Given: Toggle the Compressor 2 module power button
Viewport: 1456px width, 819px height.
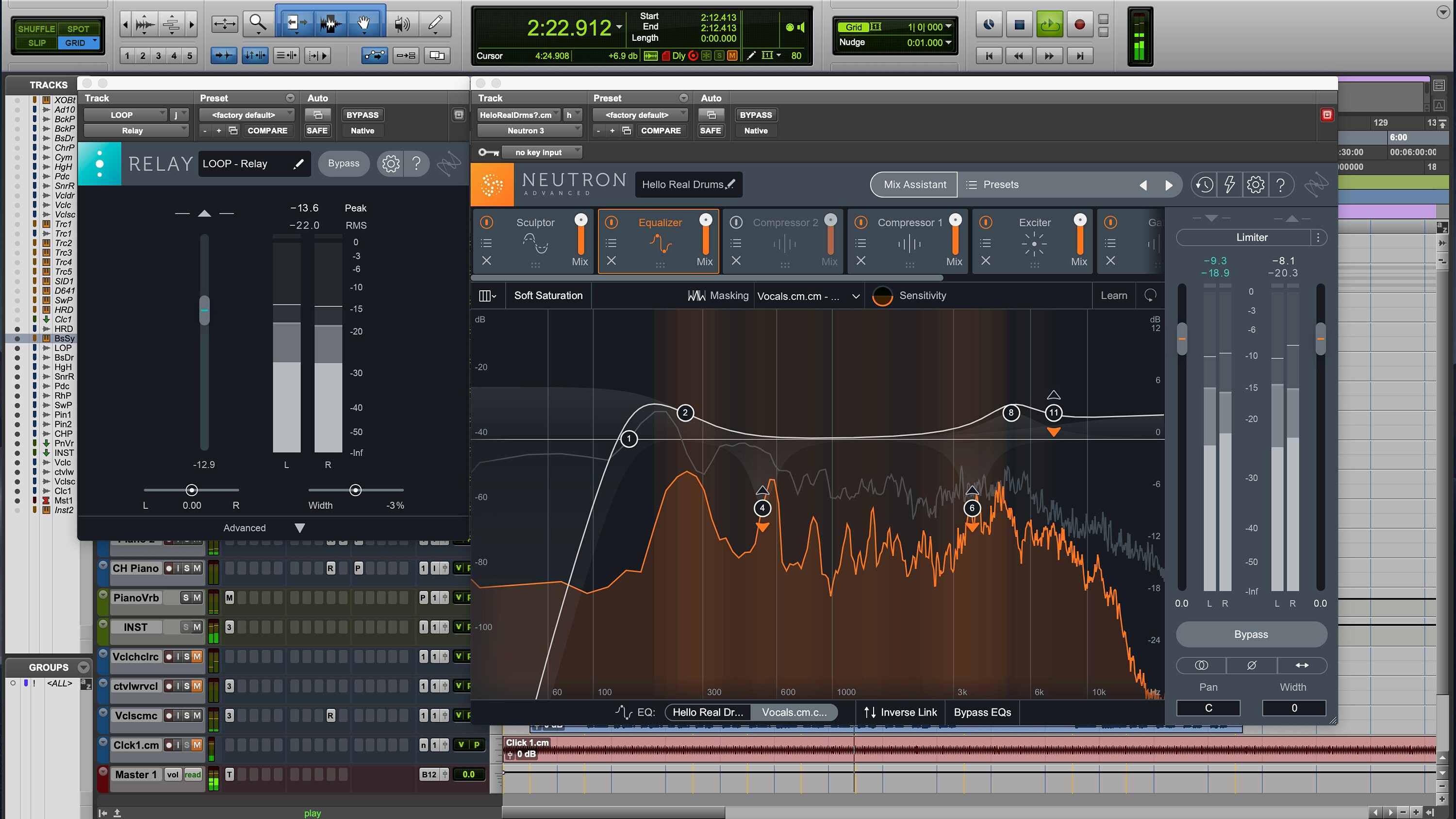Looking at the screenshot, I should pyautogui.click(x=736, y=222).
